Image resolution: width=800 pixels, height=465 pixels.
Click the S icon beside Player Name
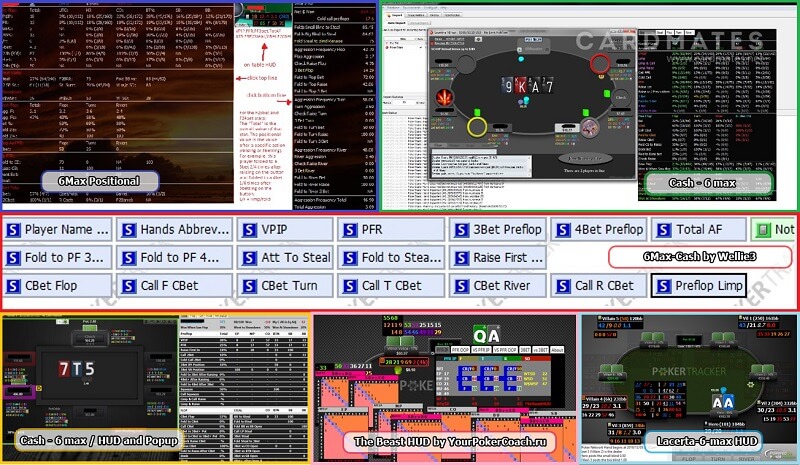point(14,230)
